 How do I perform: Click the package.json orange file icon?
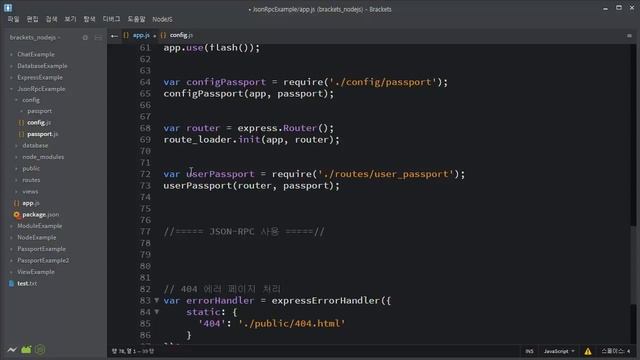point(16,214)
